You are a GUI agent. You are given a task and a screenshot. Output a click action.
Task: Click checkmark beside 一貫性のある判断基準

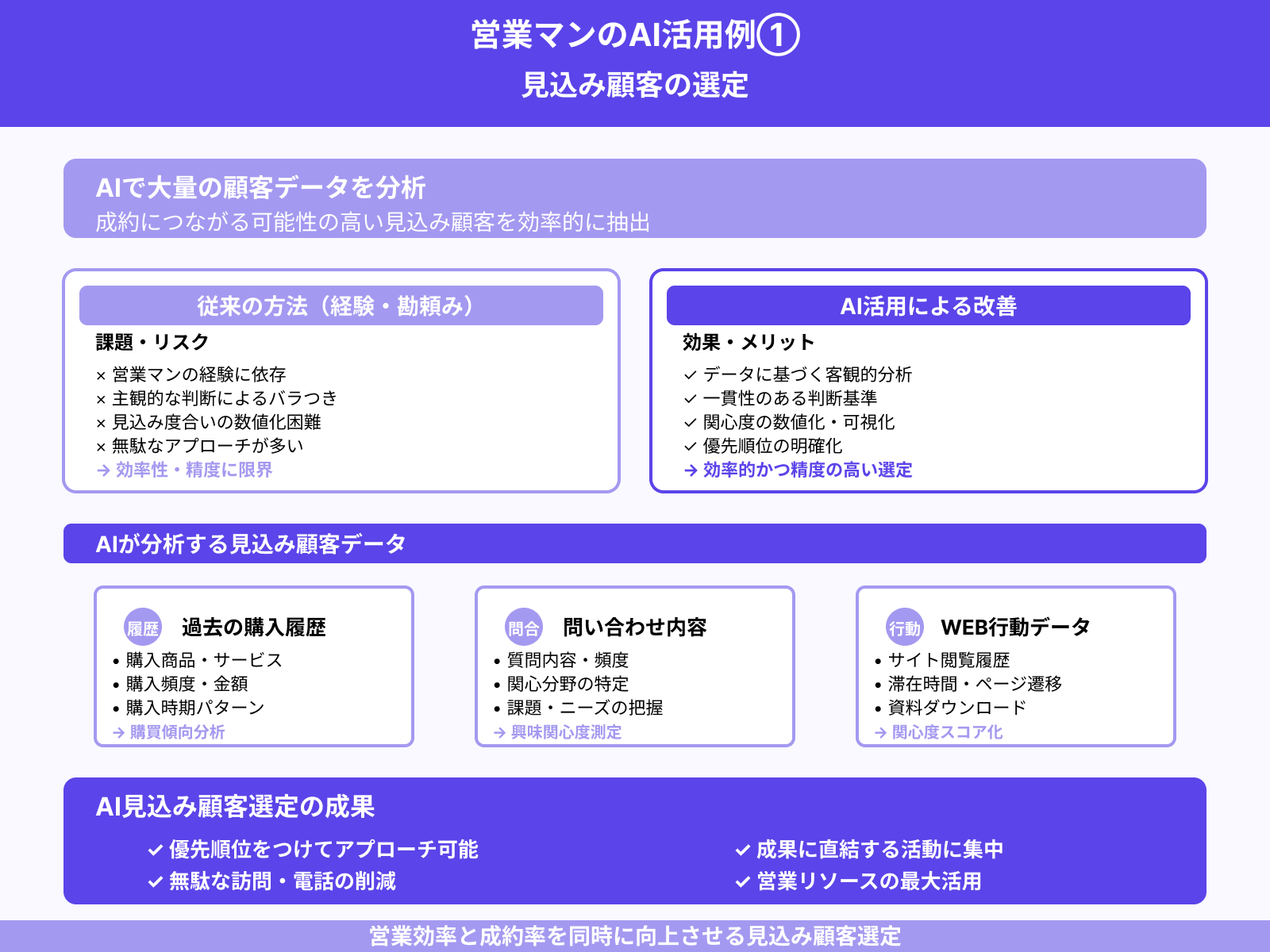(x=691, y=399)
